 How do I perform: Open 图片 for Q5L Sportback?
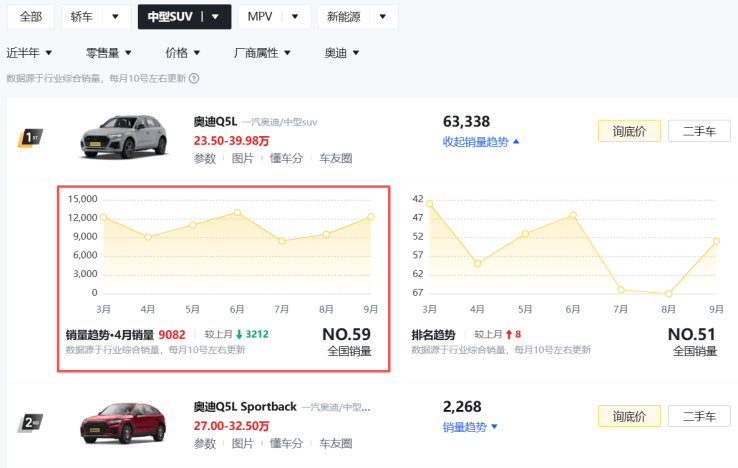242,444
